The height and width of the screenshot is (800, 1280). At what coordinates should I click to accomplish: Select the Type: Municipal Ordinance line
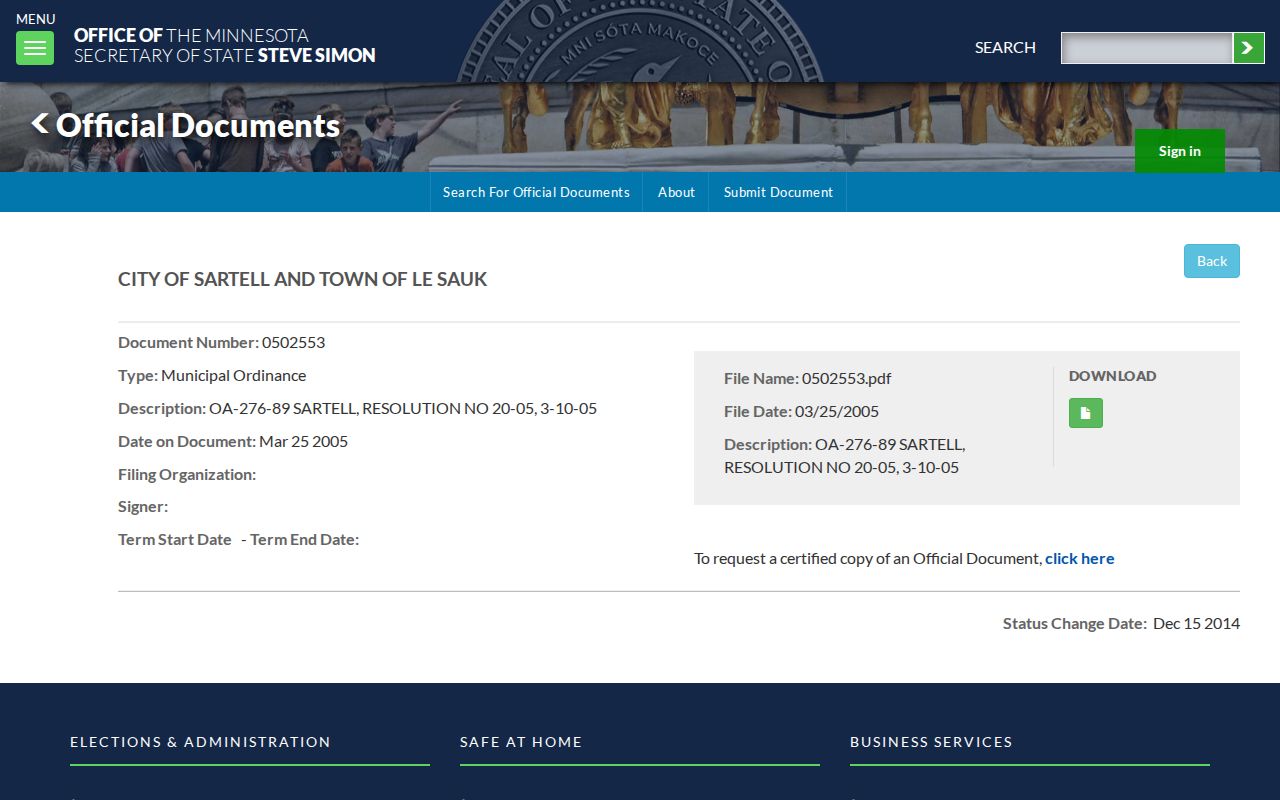212,375
